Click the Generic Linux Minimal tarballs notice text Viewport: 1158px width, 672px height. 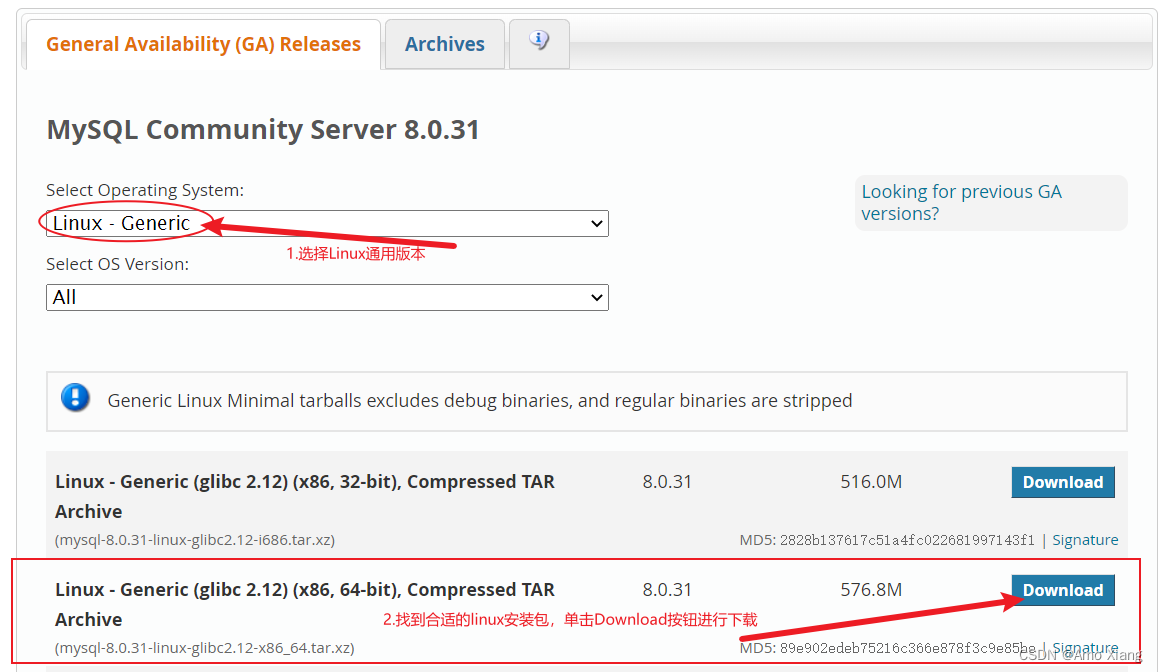pos(480,400)
